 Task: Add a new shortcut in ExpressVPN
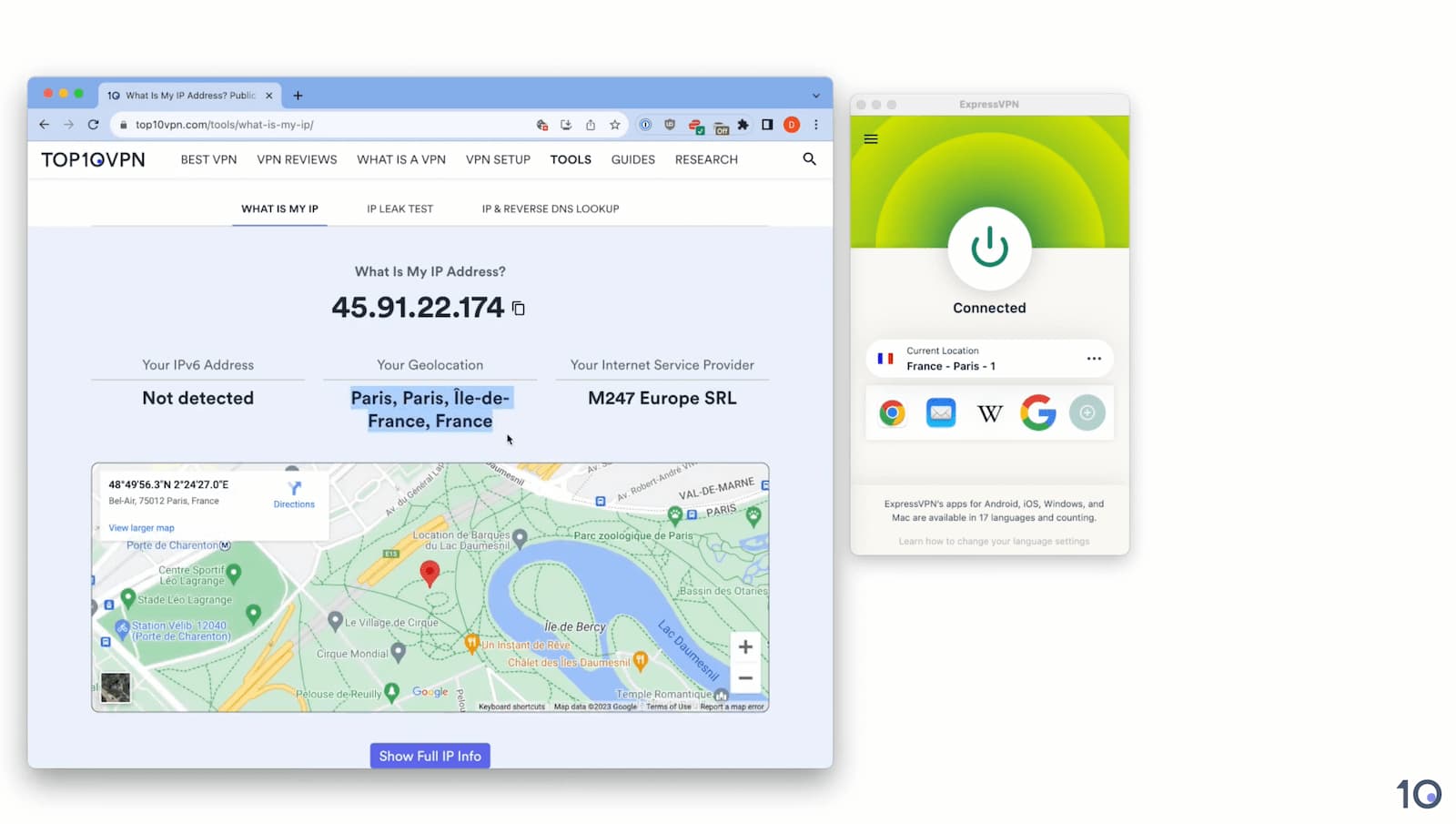coord(1087,412)
